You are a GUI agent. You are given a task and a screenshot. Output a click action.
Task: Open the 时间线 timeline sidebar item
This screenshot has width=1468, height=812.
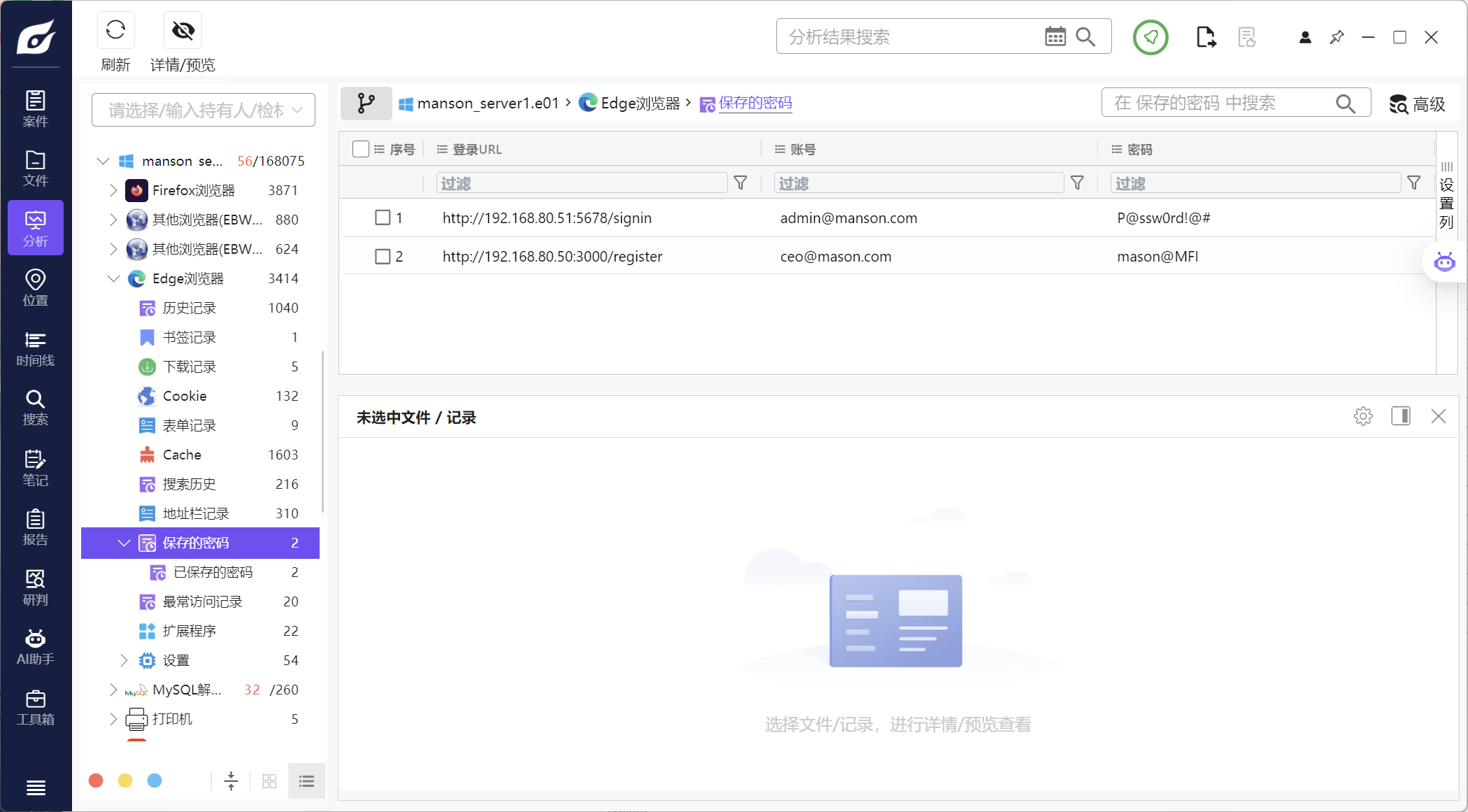35,348
